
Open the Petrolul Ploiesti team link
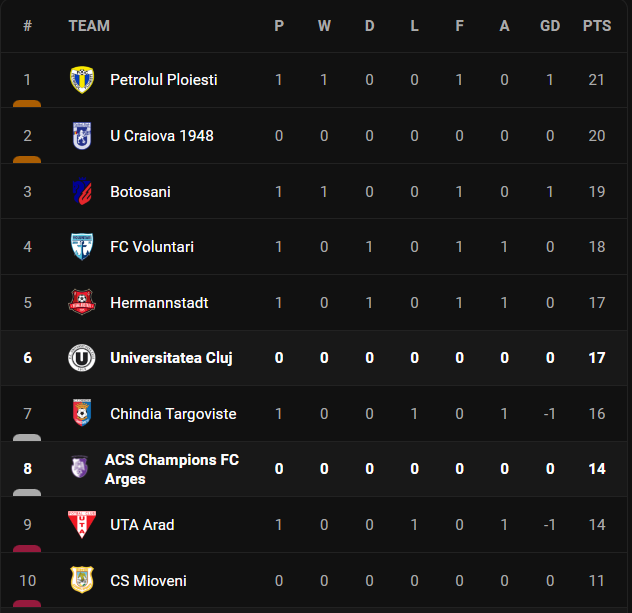[x=163, y=80]
